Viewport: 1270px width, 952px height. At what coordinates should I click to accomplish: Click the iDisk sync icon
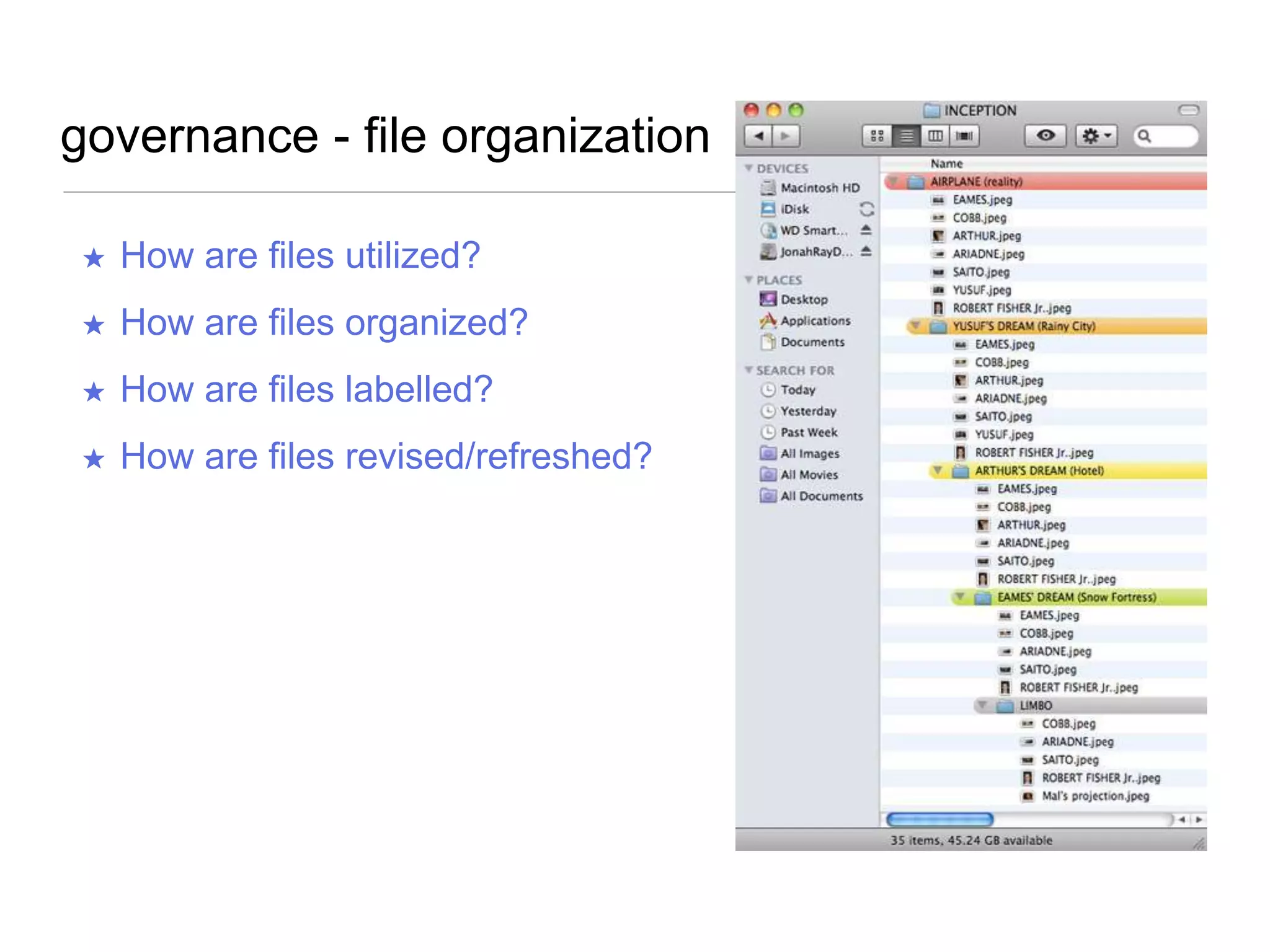click(x=866, y=209)
